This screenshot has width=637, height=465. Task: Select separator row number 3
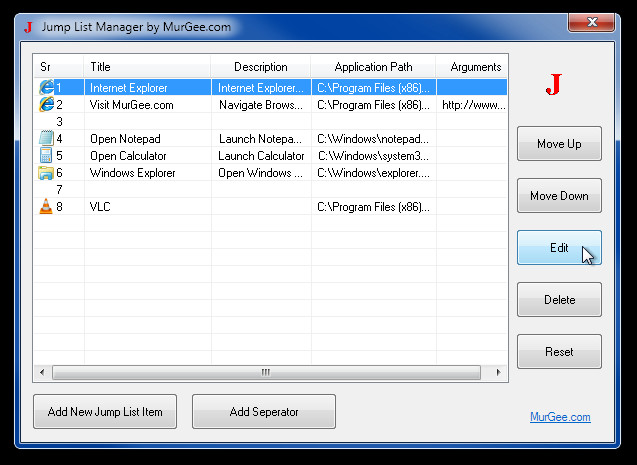click(271, 121)
